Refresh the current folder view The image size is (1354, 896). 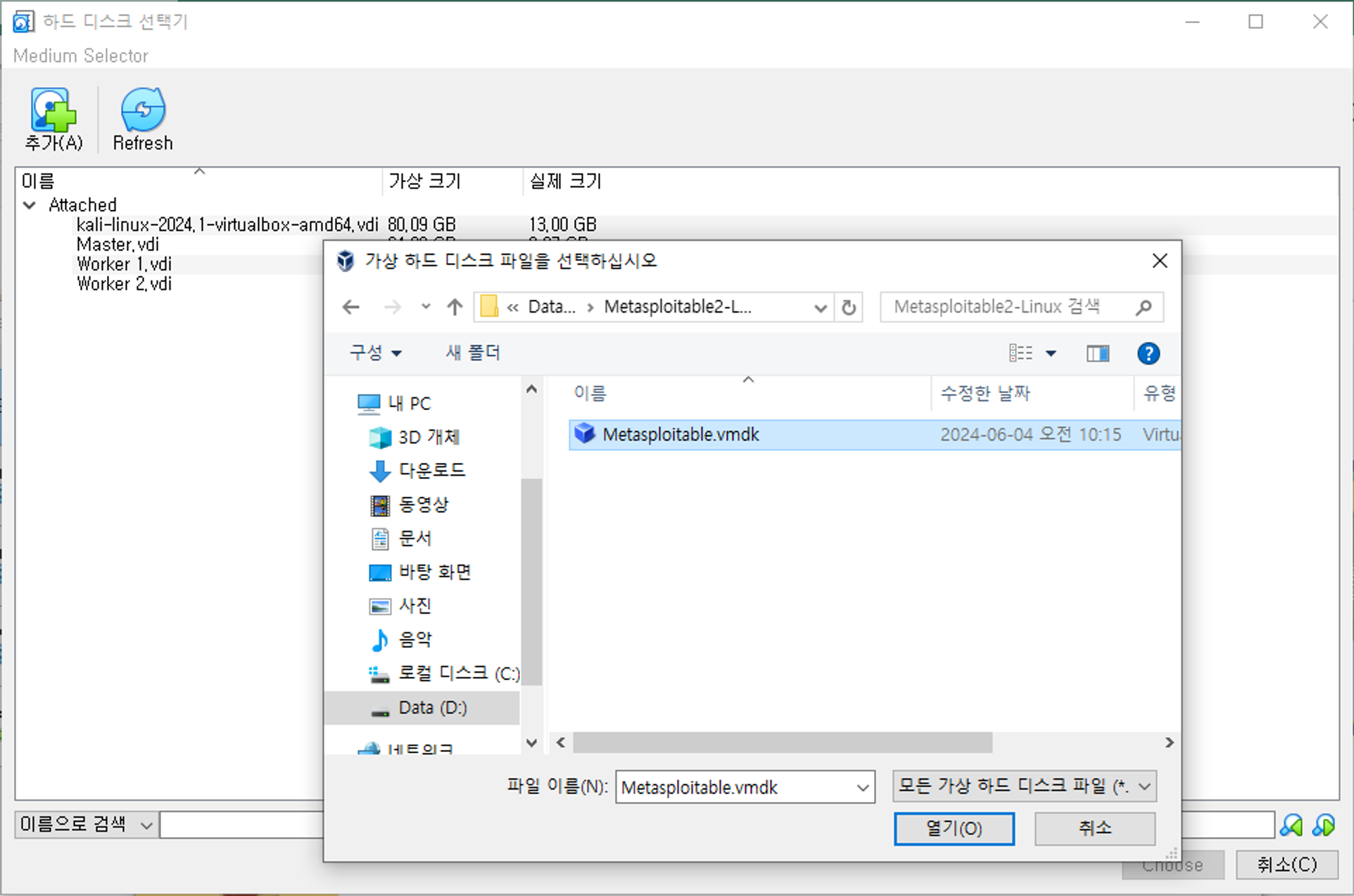tap(848, 308)
